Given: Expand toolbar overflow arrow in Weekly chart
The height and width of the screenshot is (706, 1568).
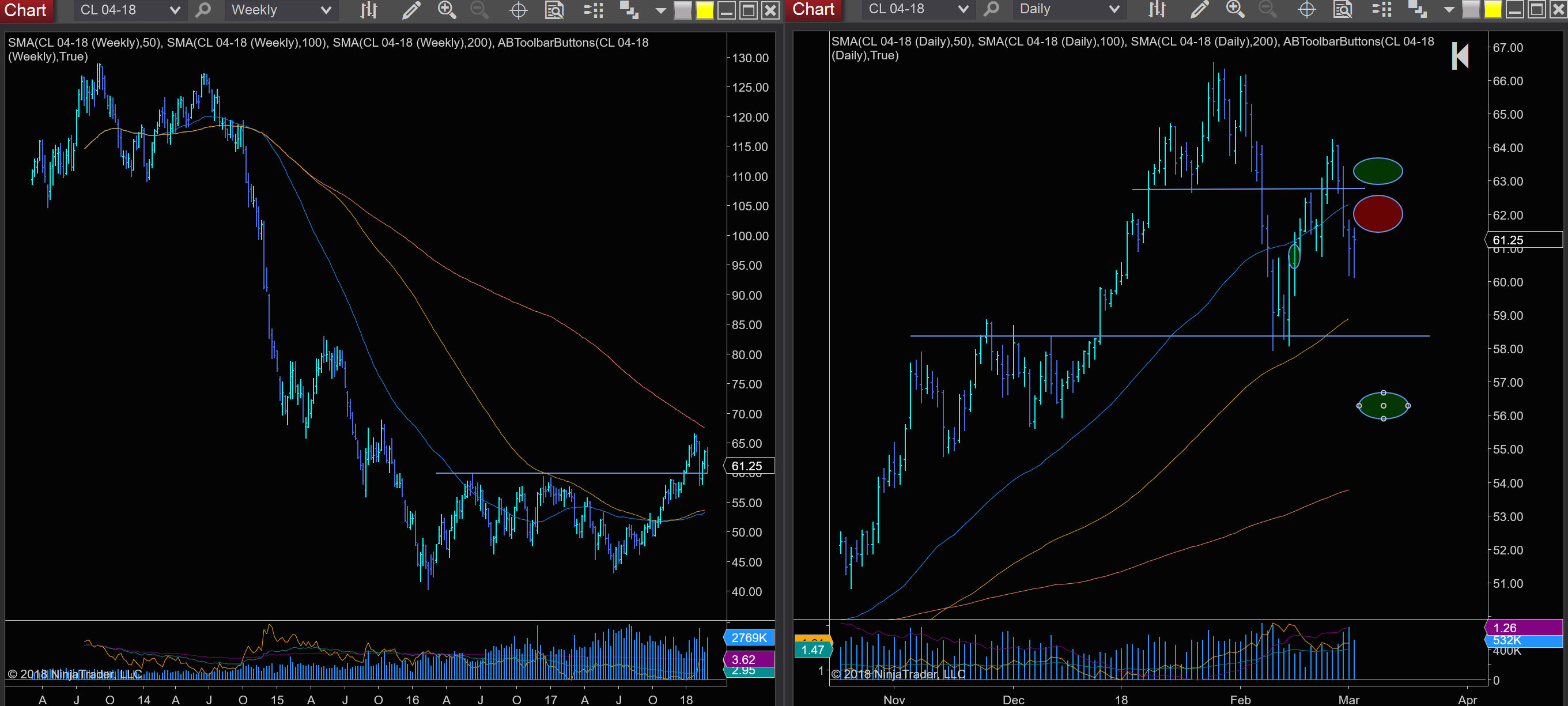Looking at the screenshot, I should tap(660, 10).
